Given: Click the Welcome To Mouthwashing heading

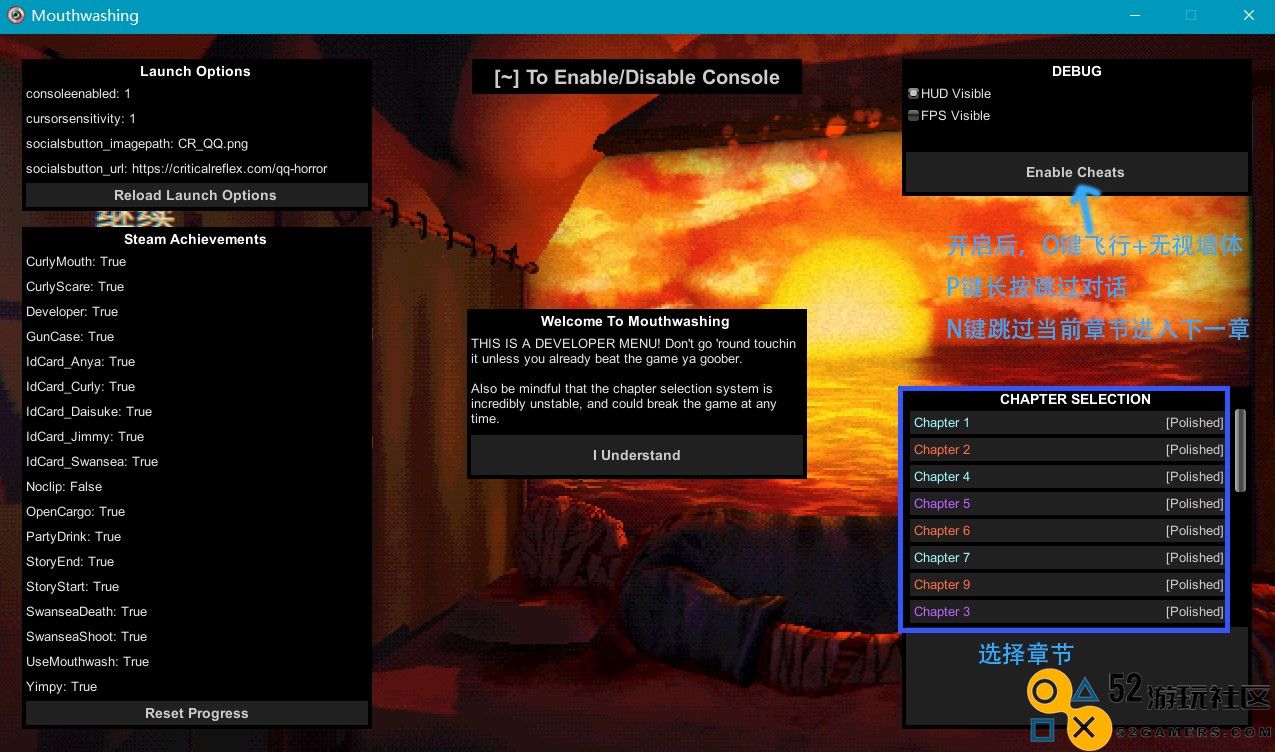Looking at the screenshot, I should click(x=635, y=321).
